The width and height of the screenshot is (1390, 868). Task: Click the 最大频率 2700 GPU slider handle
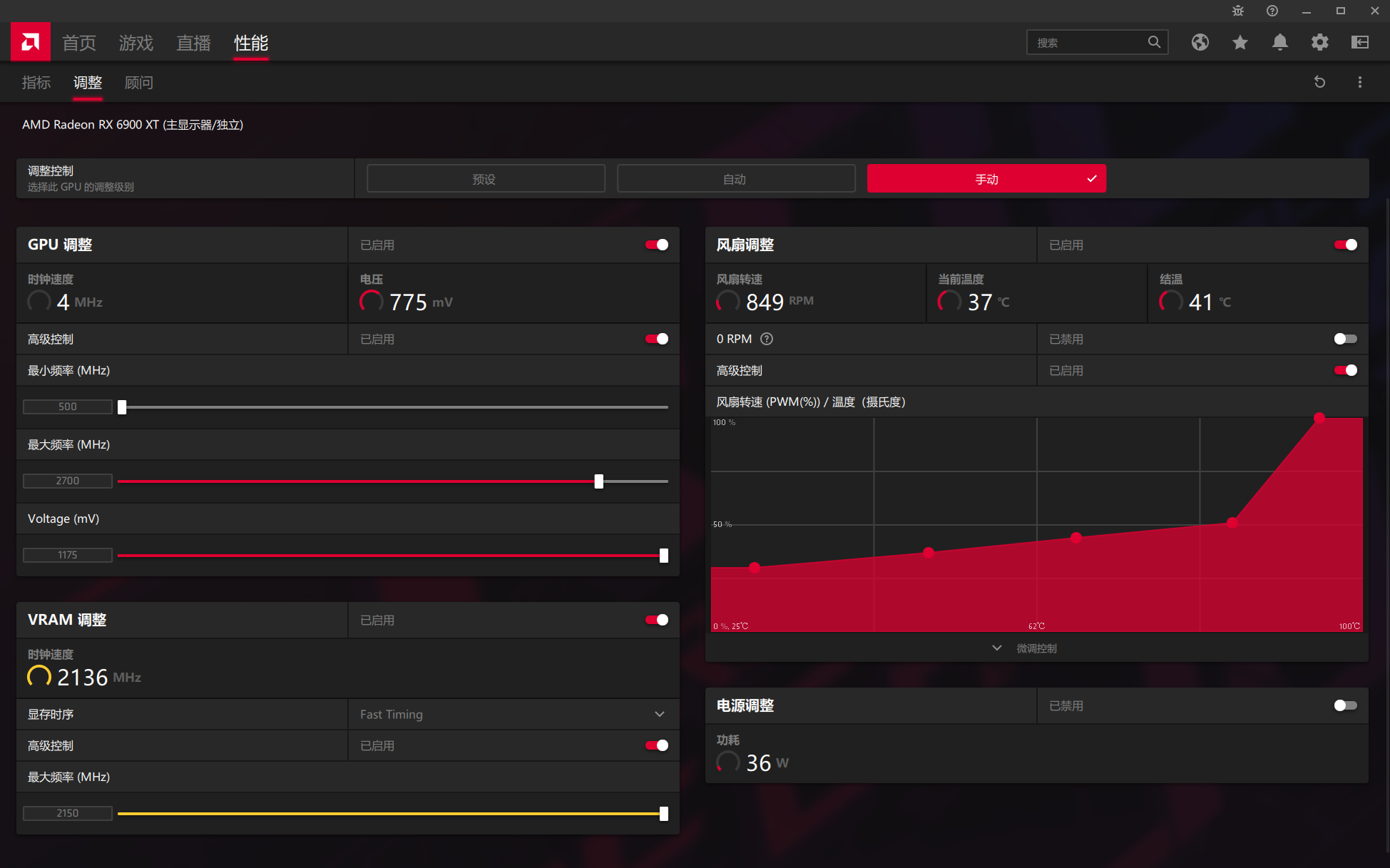[x=599, y=481]
